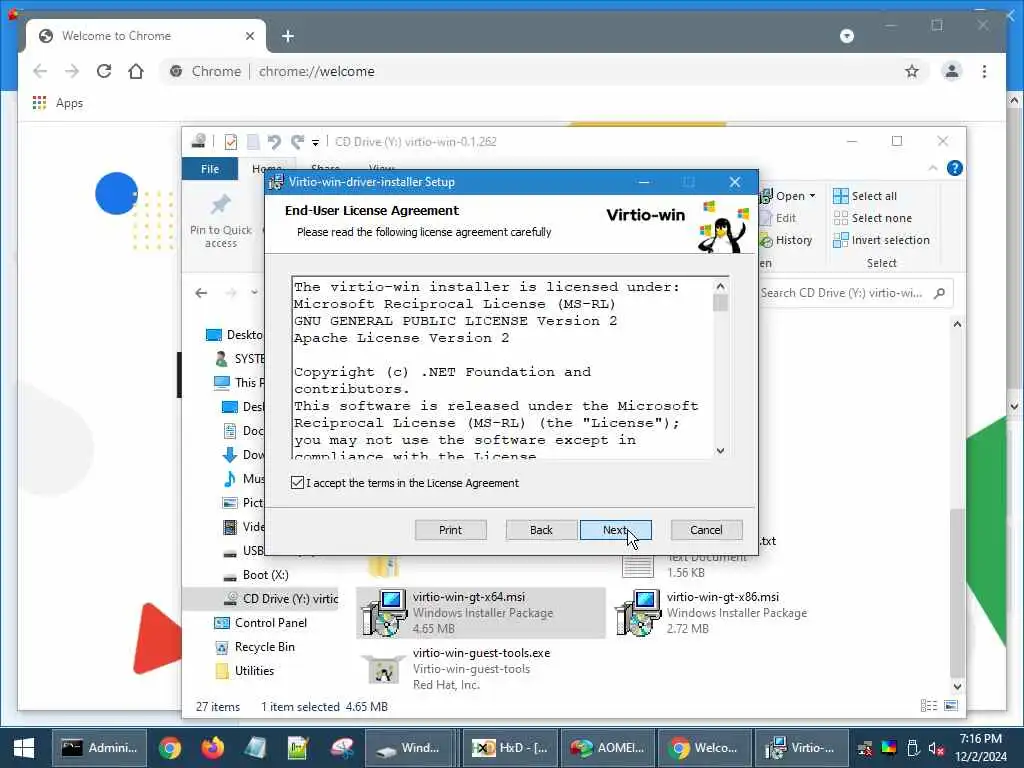Click the undo icon in Explorer quick toolbar
1024x768 pixels.
click(x=274, y=142)
